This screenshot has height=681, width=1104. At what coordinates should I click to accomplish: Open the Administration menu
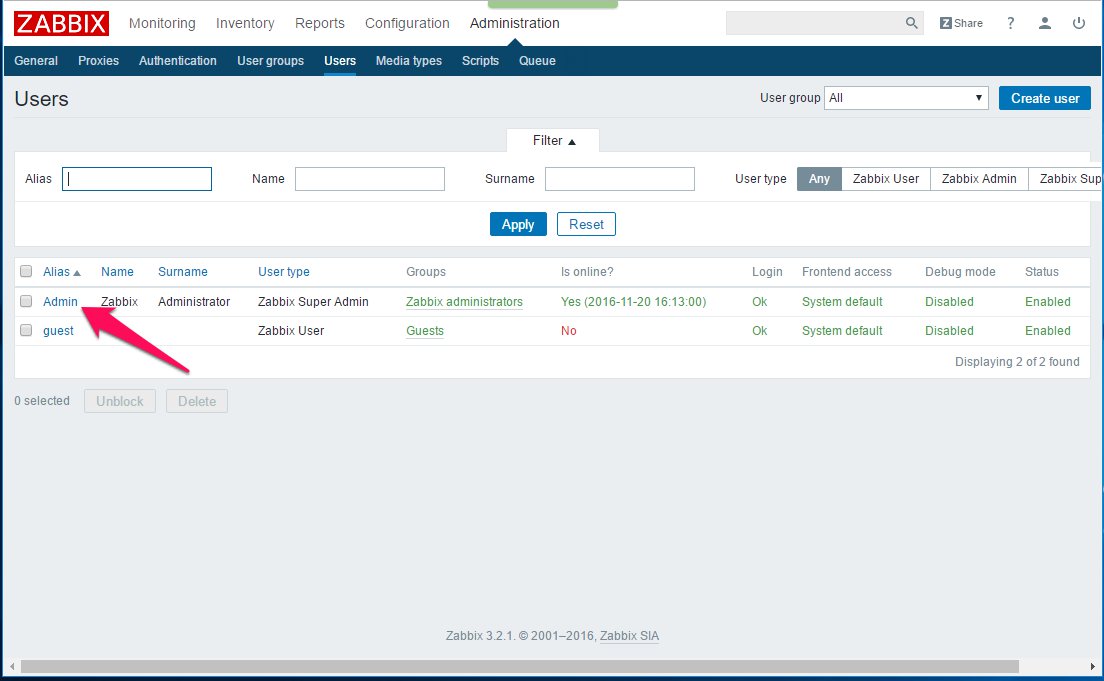coord(515,23)
